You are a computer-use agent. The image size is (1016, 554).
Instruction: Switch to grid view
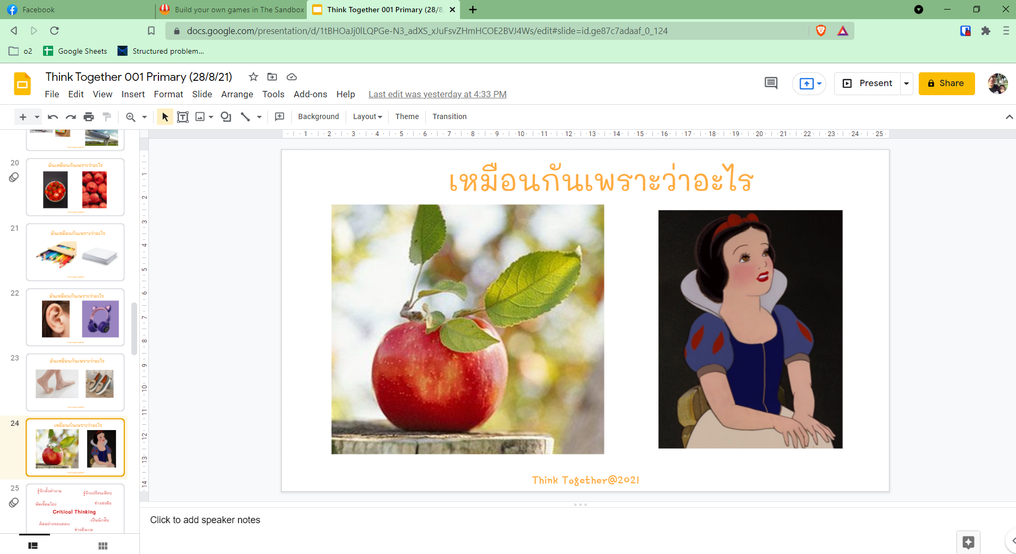(102, 546)
